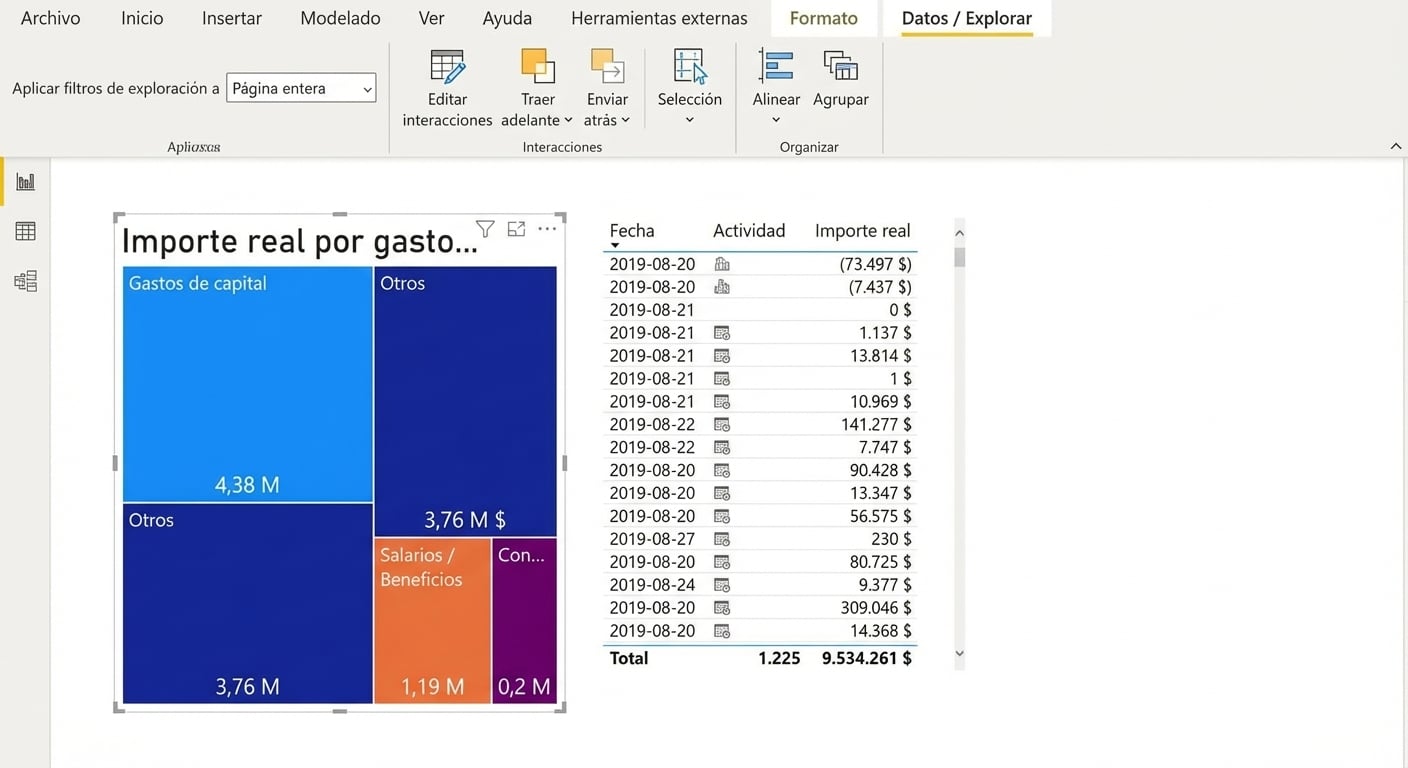Click the Fecha column header
The height and width of the screenshot is (768, 1408).
(x=632, y=230)
